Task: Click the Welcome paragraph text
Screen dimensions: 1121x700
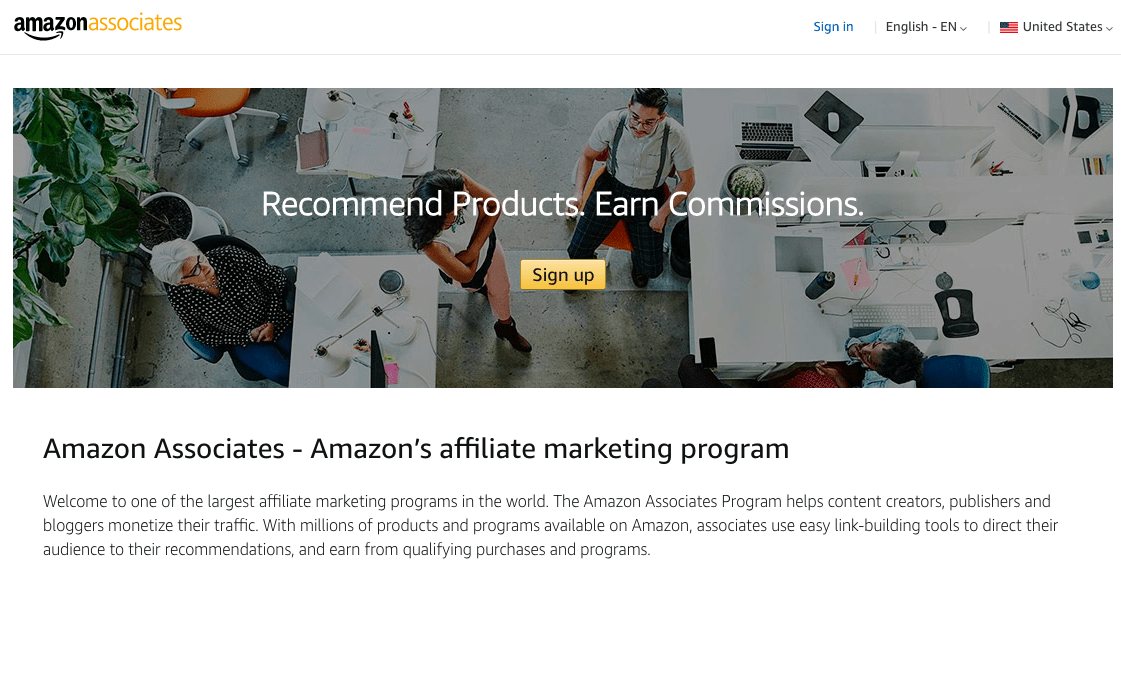Action: (x=550, y=526)
